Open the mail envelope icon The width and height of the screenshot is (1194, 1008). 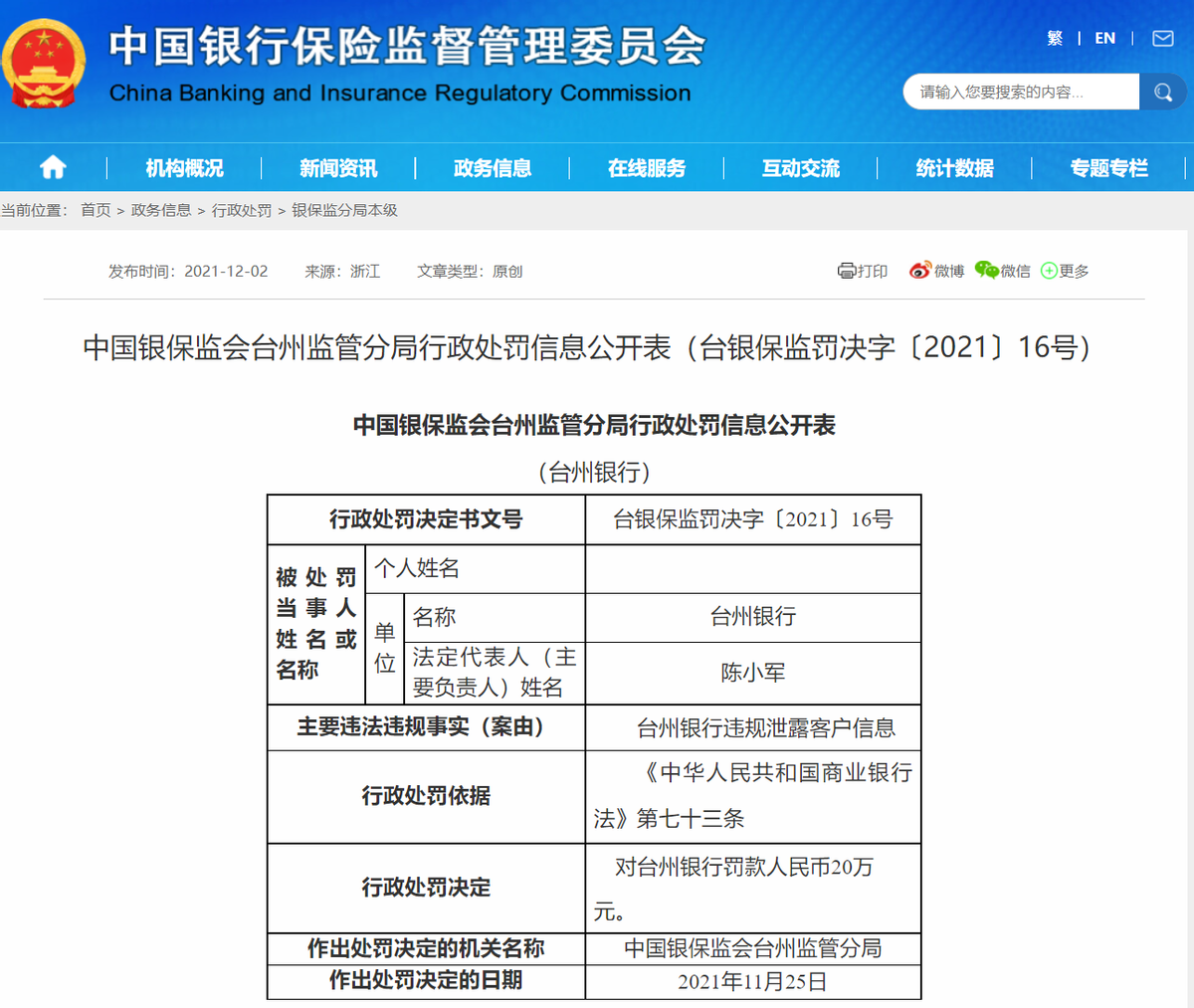coord(1162,38)
